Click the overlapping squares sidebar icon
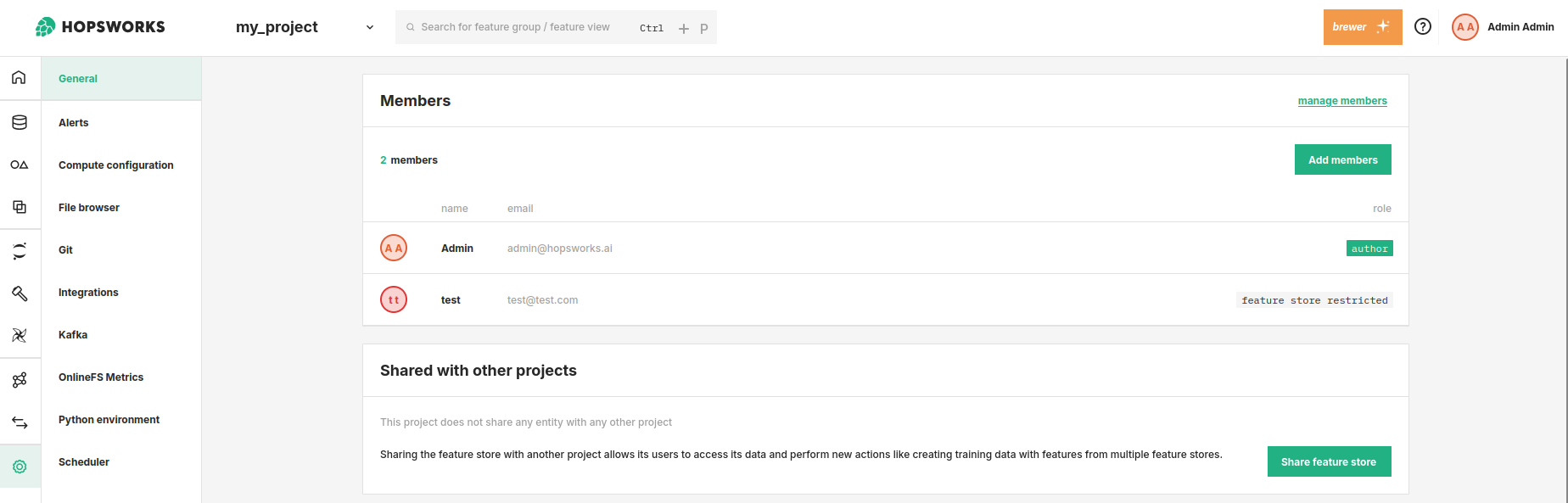 coord(20,207)
